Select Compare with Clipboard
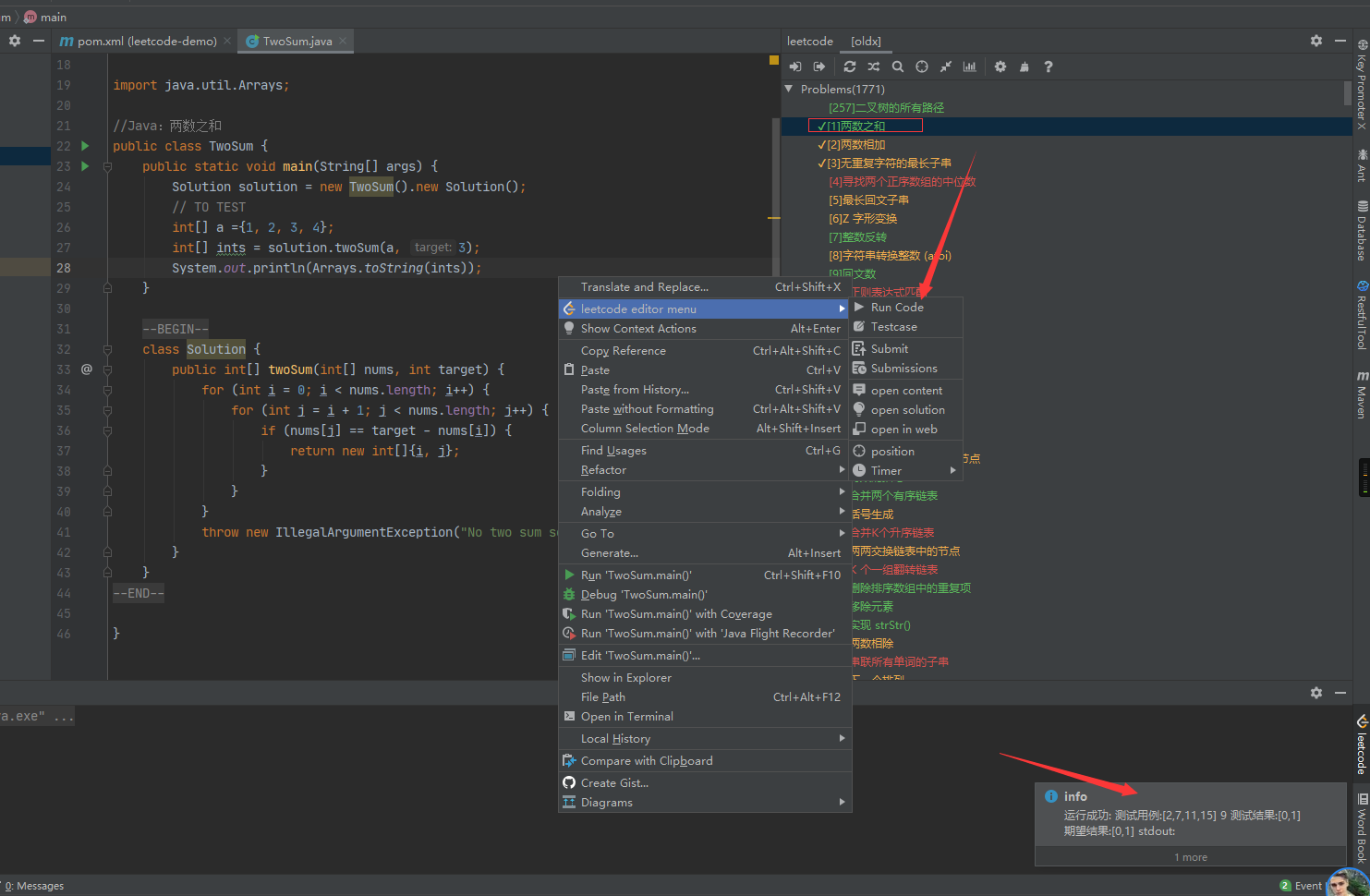Screen dimensions: 1370x896 coord(705,760)
